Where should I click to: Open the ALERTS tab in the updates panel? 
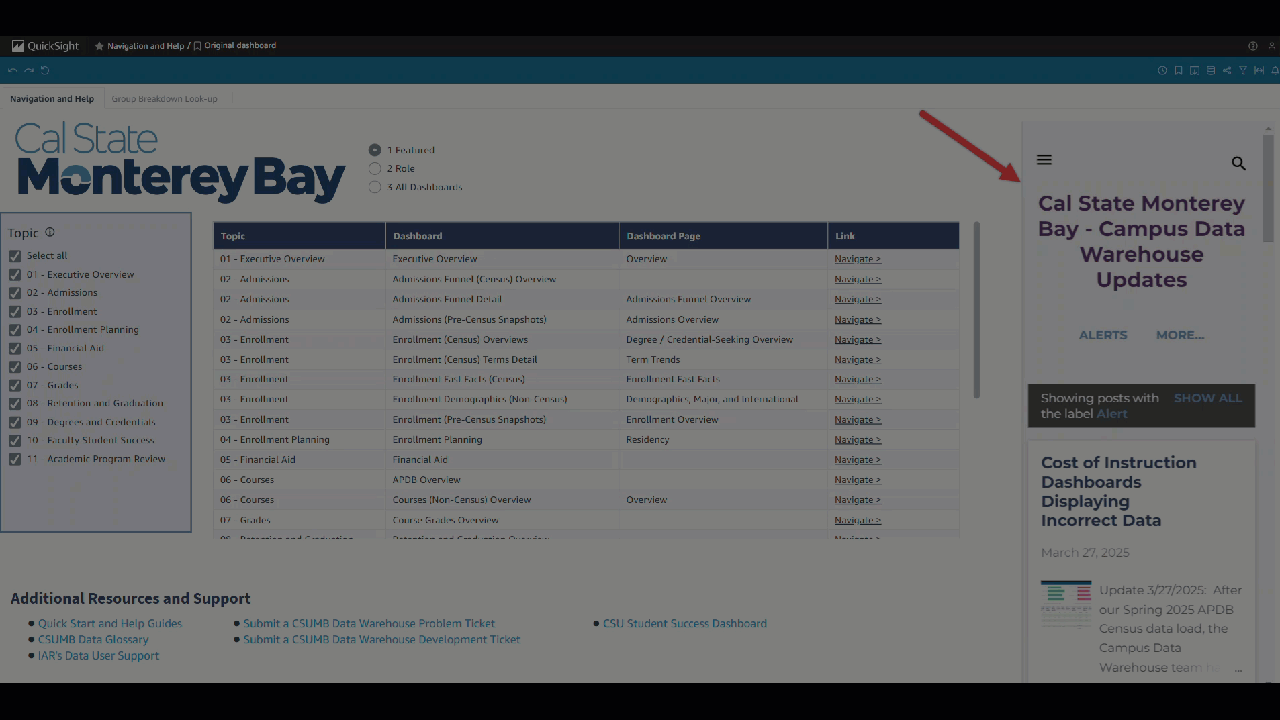1103,335
